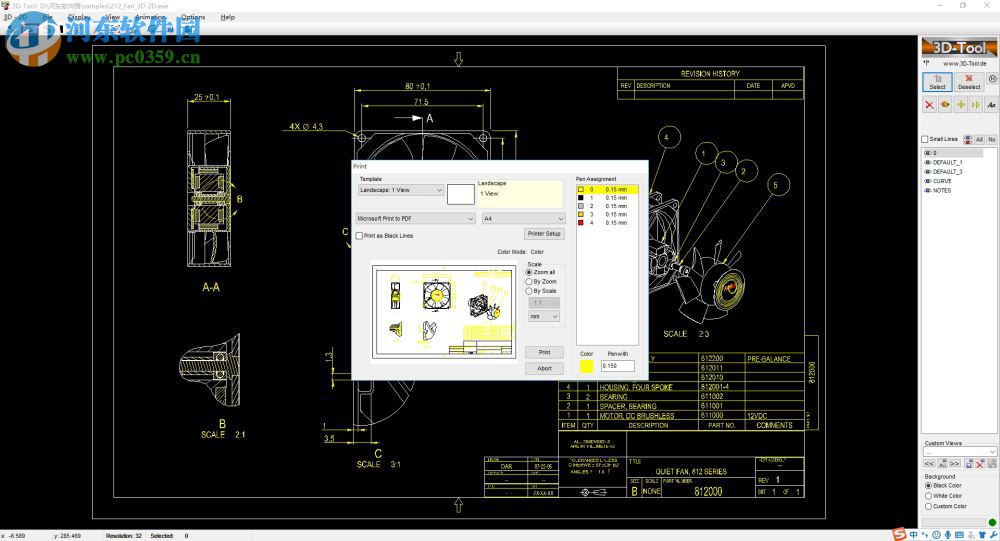This screenshot has width=1000, height=541.
Task: Click the yellow mirror-arrows icon
Action: (976, 105)
